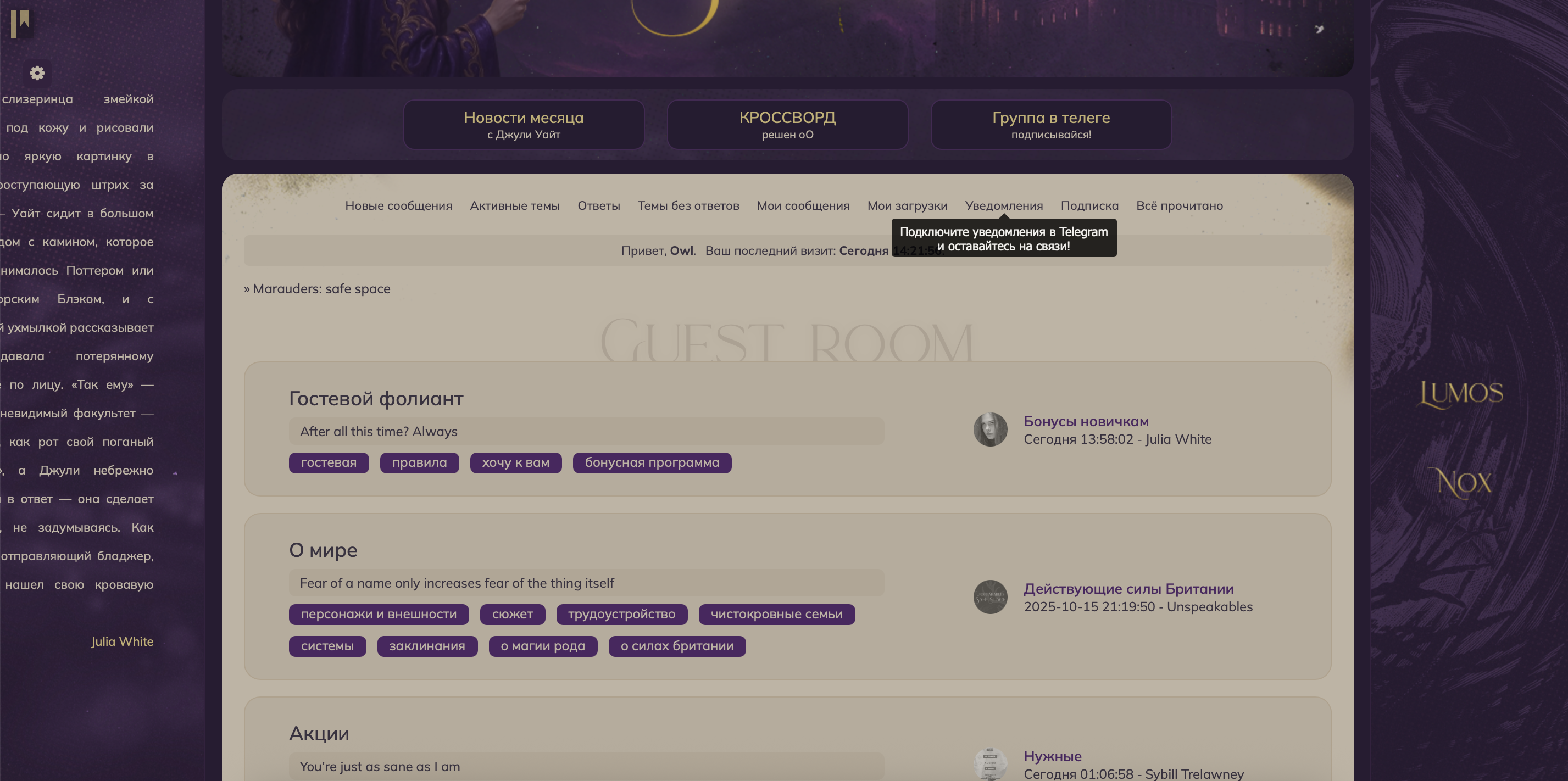Select Активные темы in the navigation
This screenshot has height=781, width=1568.
click(x=514, y=206)
